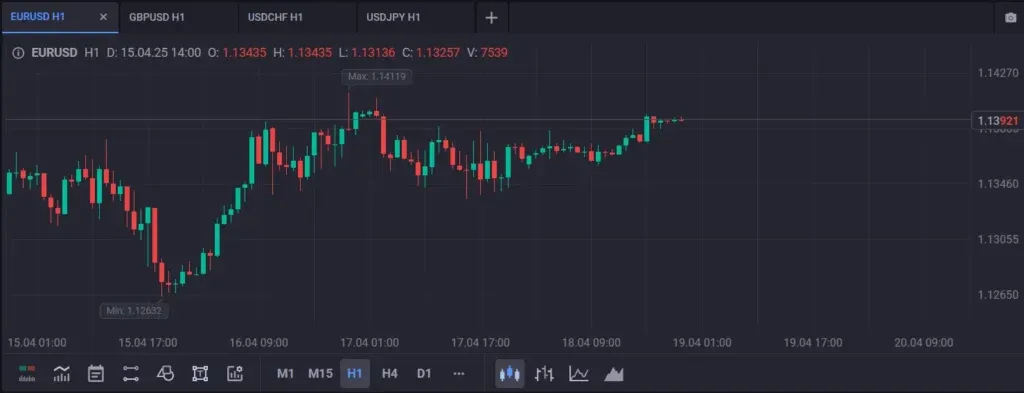The height and width of the screenshot is (393, 1024).
Task: Close the EURUSD H1 tab
Action: tap(103, 17)
